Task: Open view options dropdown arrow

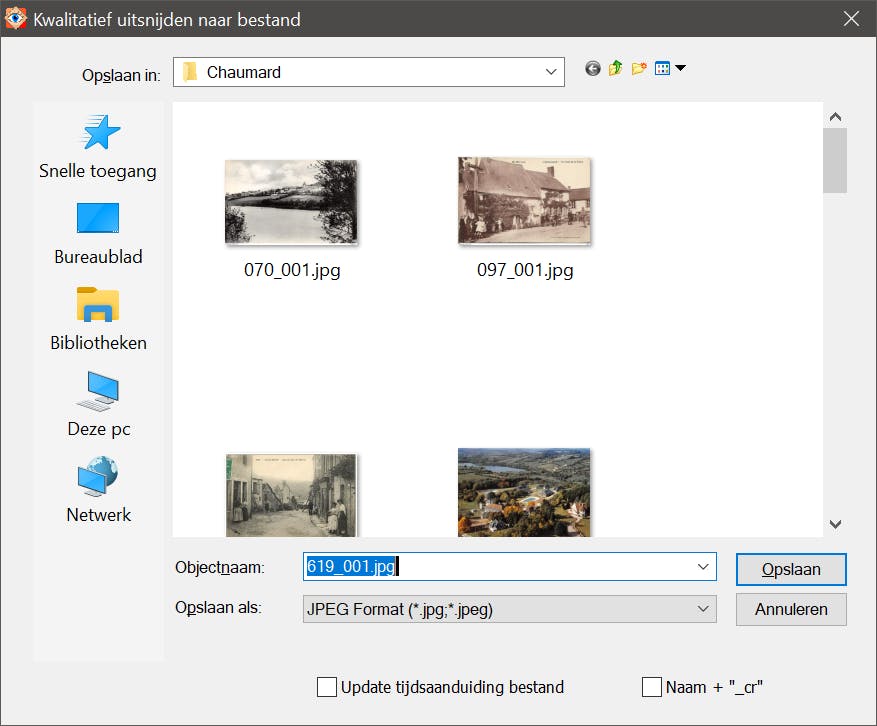Action: pyautogui.click(x=680, y=68)
